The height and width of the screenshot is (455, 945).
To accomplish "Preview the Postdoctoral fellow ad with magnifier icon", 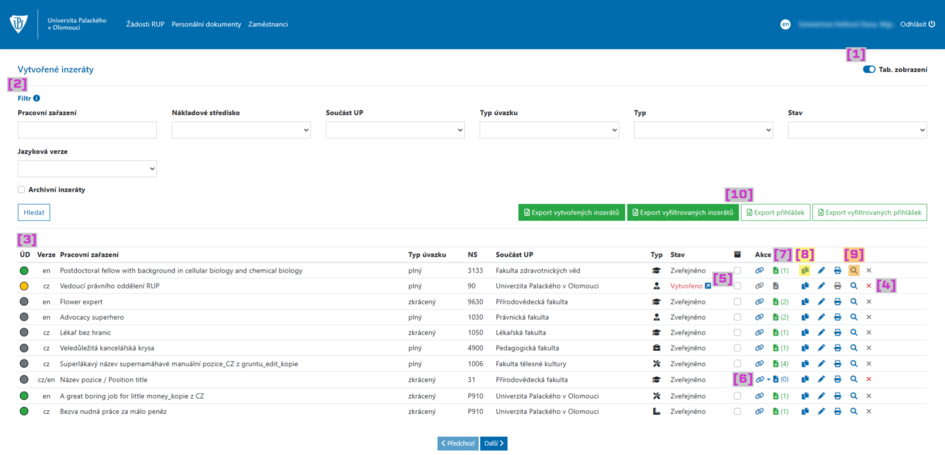I will [x=853, y=271].
